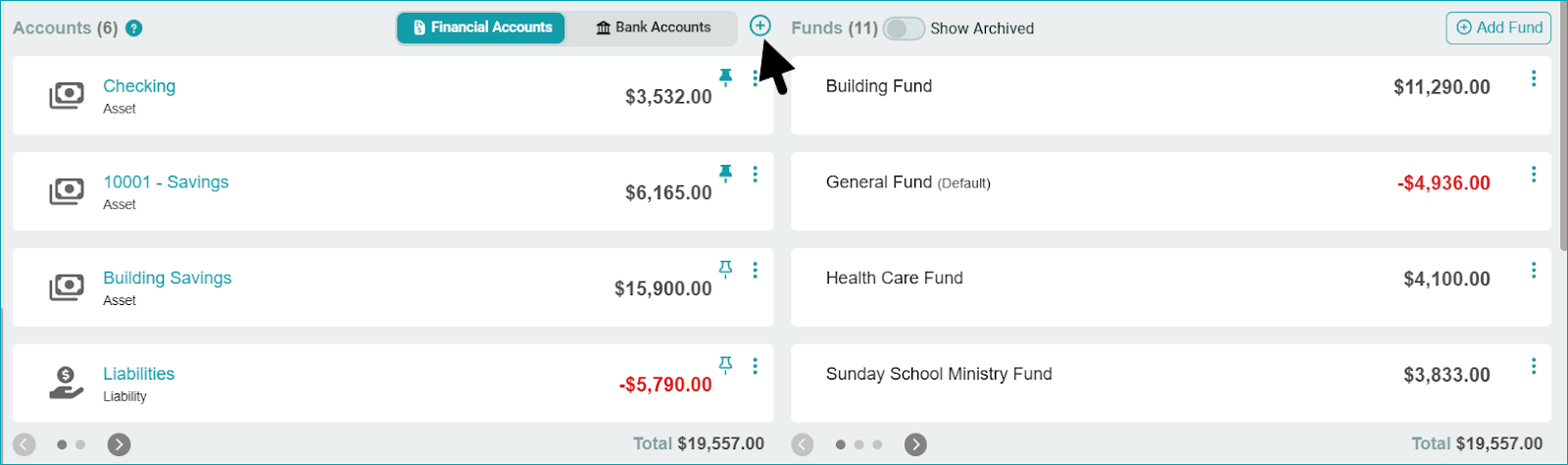The image size is (1568, 465).
Task: Open Sunday School Ministry Fund options menu
Action: pyautogui.click(x=1534, y=366)
